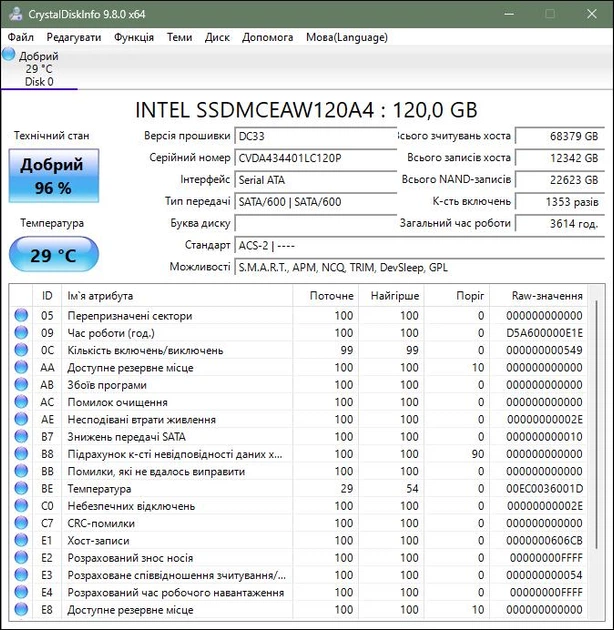
Task: Select the Збоїв програми row
Action: (298, 385)
